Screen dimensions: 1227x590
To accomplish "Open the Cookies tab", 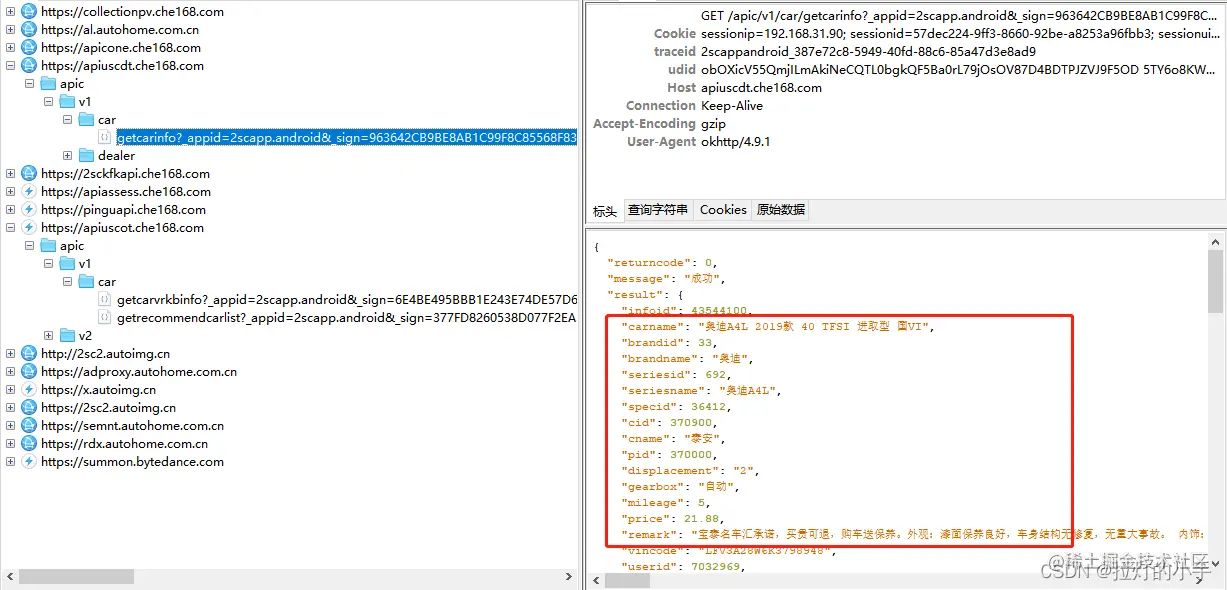I will click(723, 210).
